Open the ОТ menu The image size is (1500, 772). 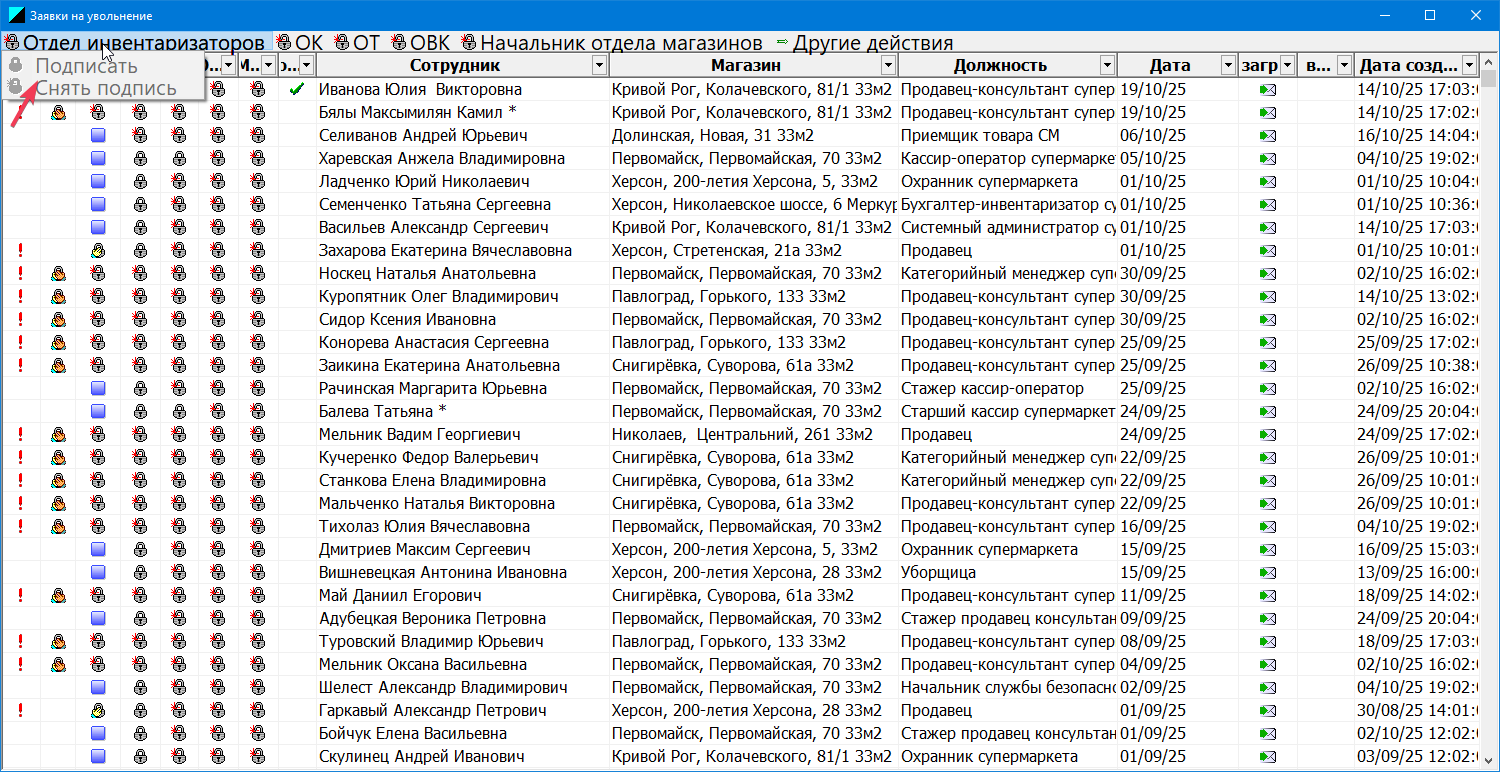point(358,43)
